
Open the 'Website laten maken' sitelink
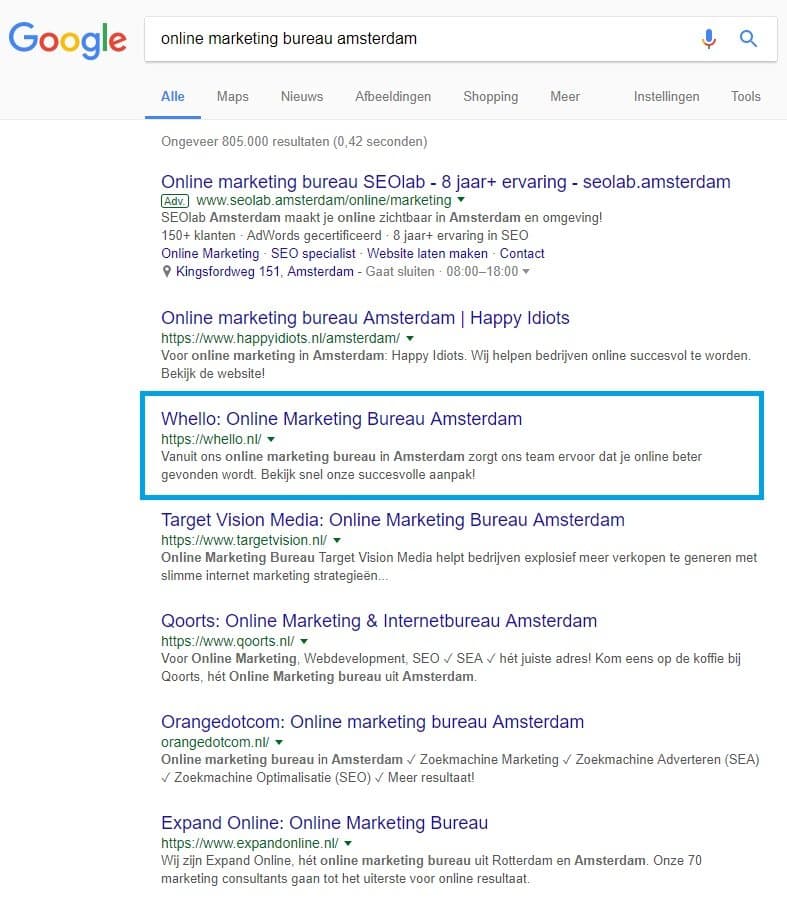pos(427,253)
